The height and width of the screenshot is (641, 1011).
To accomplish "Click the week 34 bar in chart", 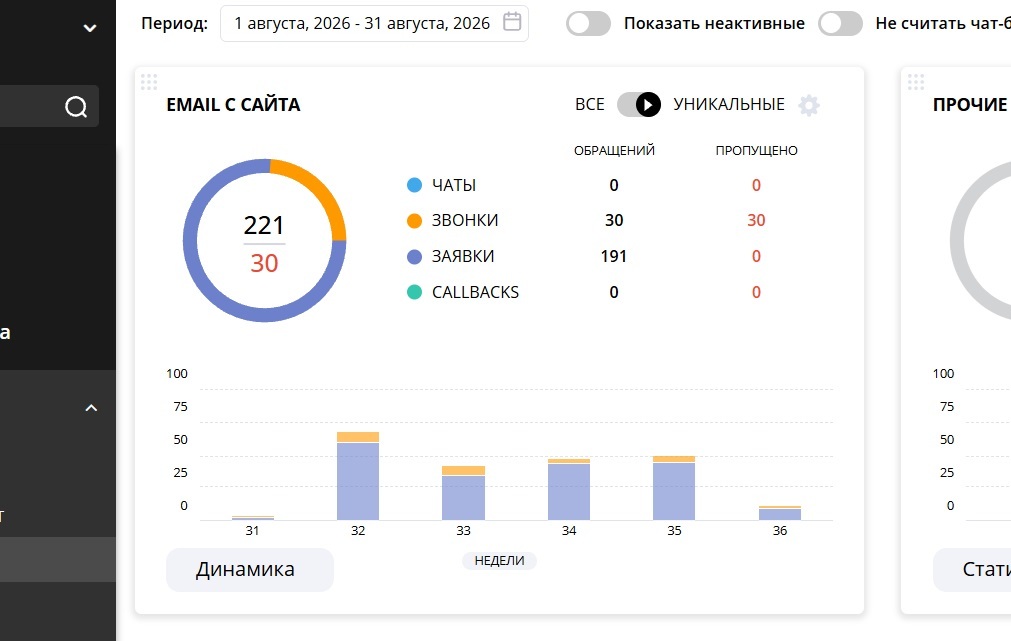I will [x=569, y=489].
